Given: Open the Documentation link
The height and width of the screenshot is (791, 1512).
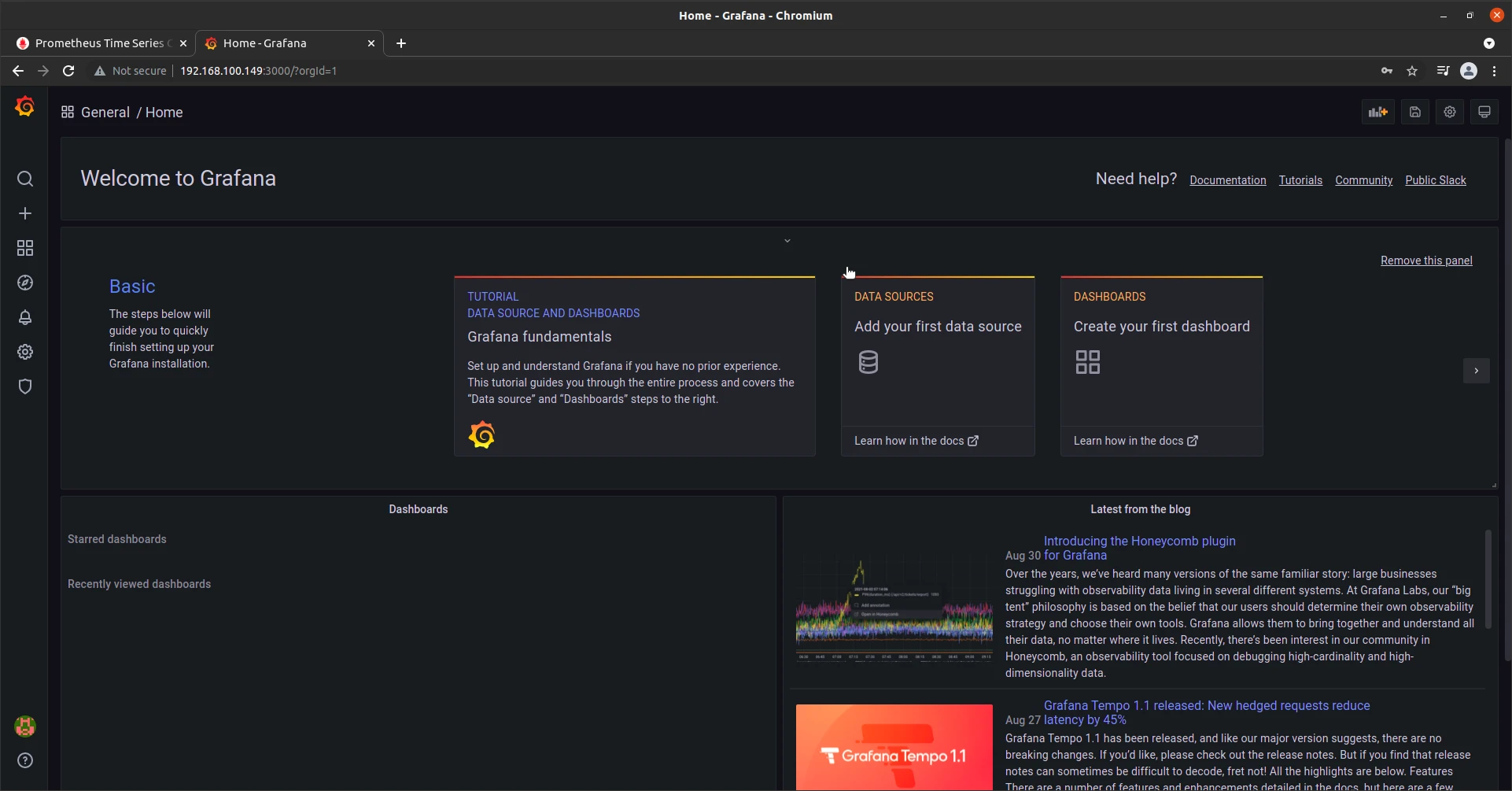Looking at the screenshot, I should pyautogui.click(x=1227, y=180).
